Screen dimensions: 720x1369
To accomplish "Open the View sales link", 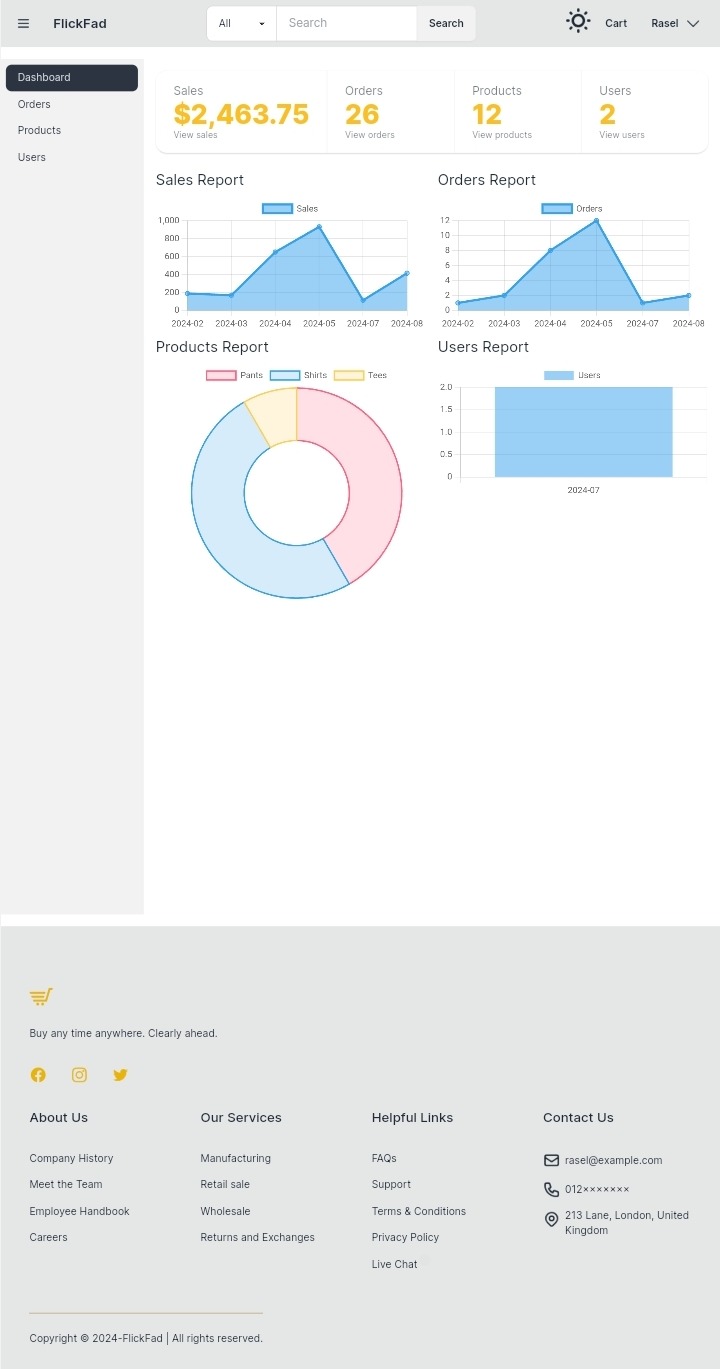I will pyautogui.click(x=195, y=135).
